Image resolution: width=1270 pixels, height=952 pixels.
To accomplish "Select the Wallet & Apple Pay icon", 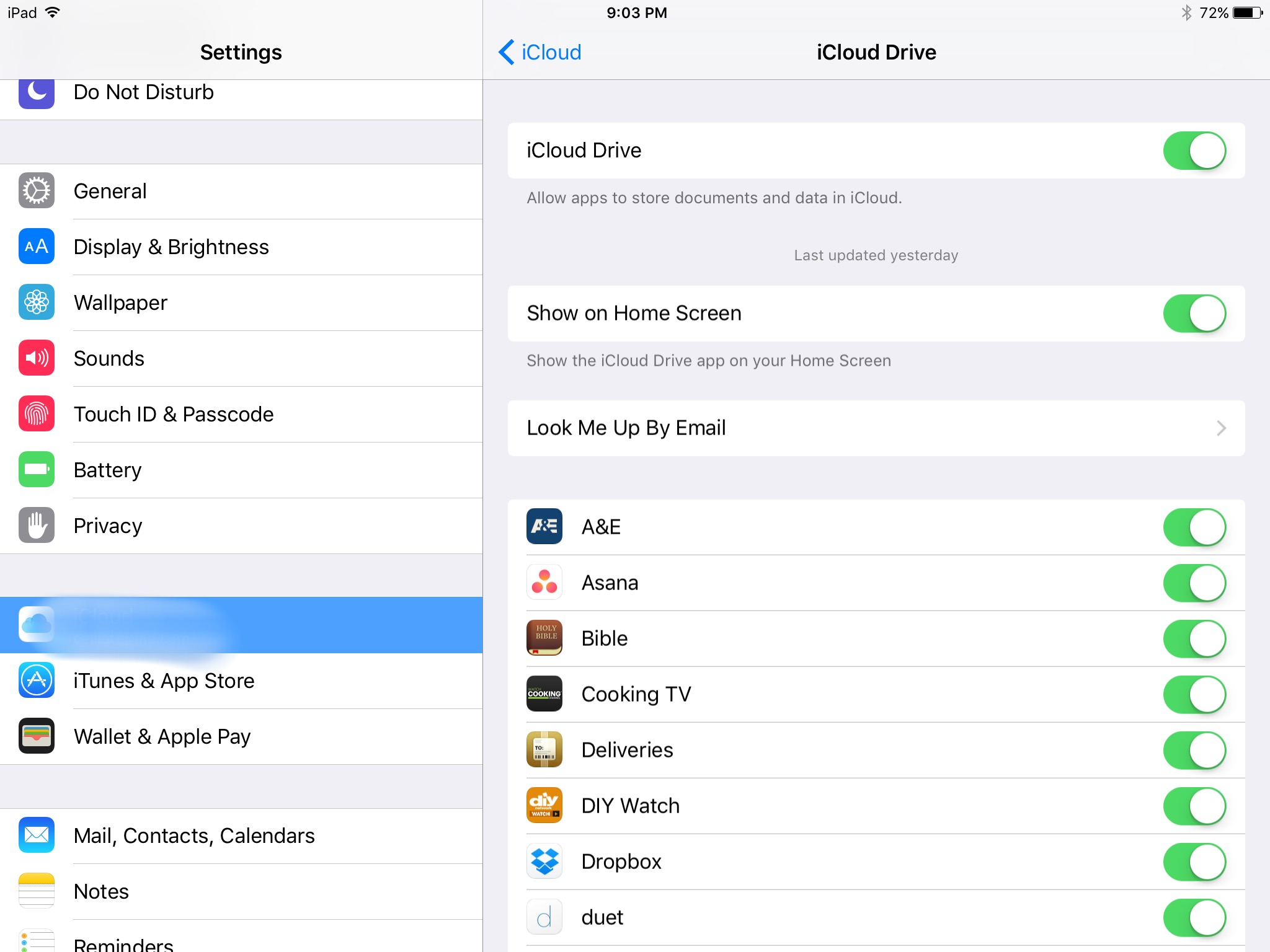I will [36, 736].
